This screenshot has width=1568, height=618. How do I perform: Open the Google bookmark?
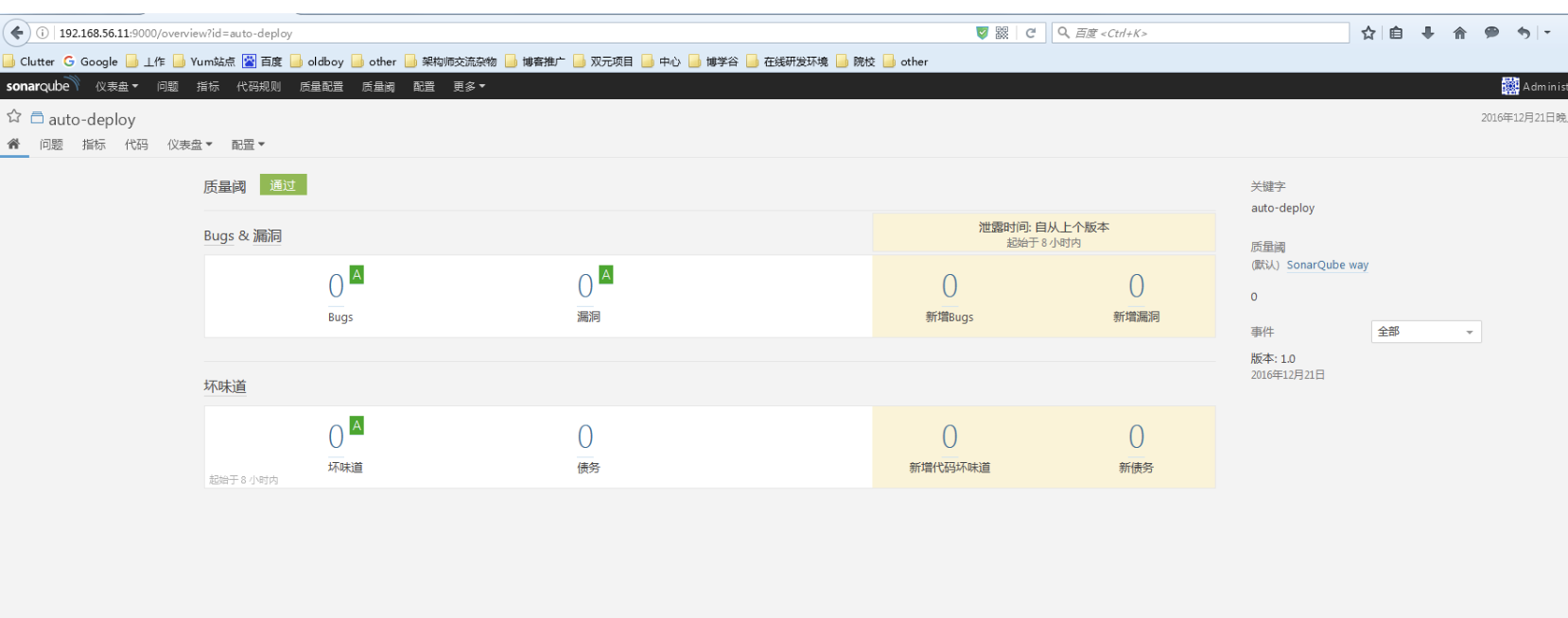[91, 61]
